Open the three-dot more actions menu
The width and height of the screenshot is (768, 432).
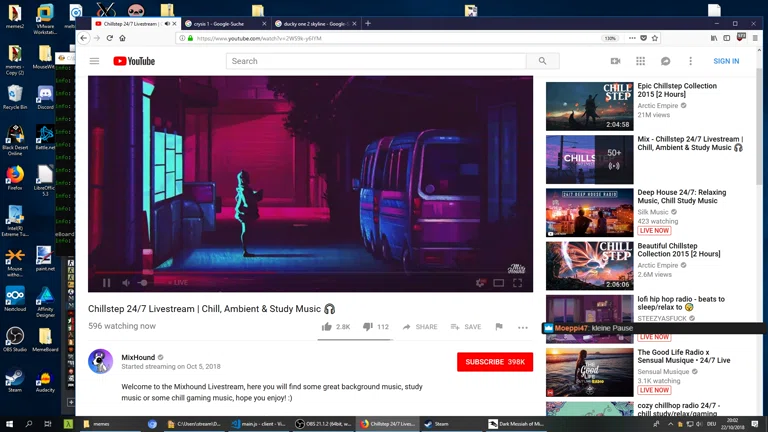point(522,327)
